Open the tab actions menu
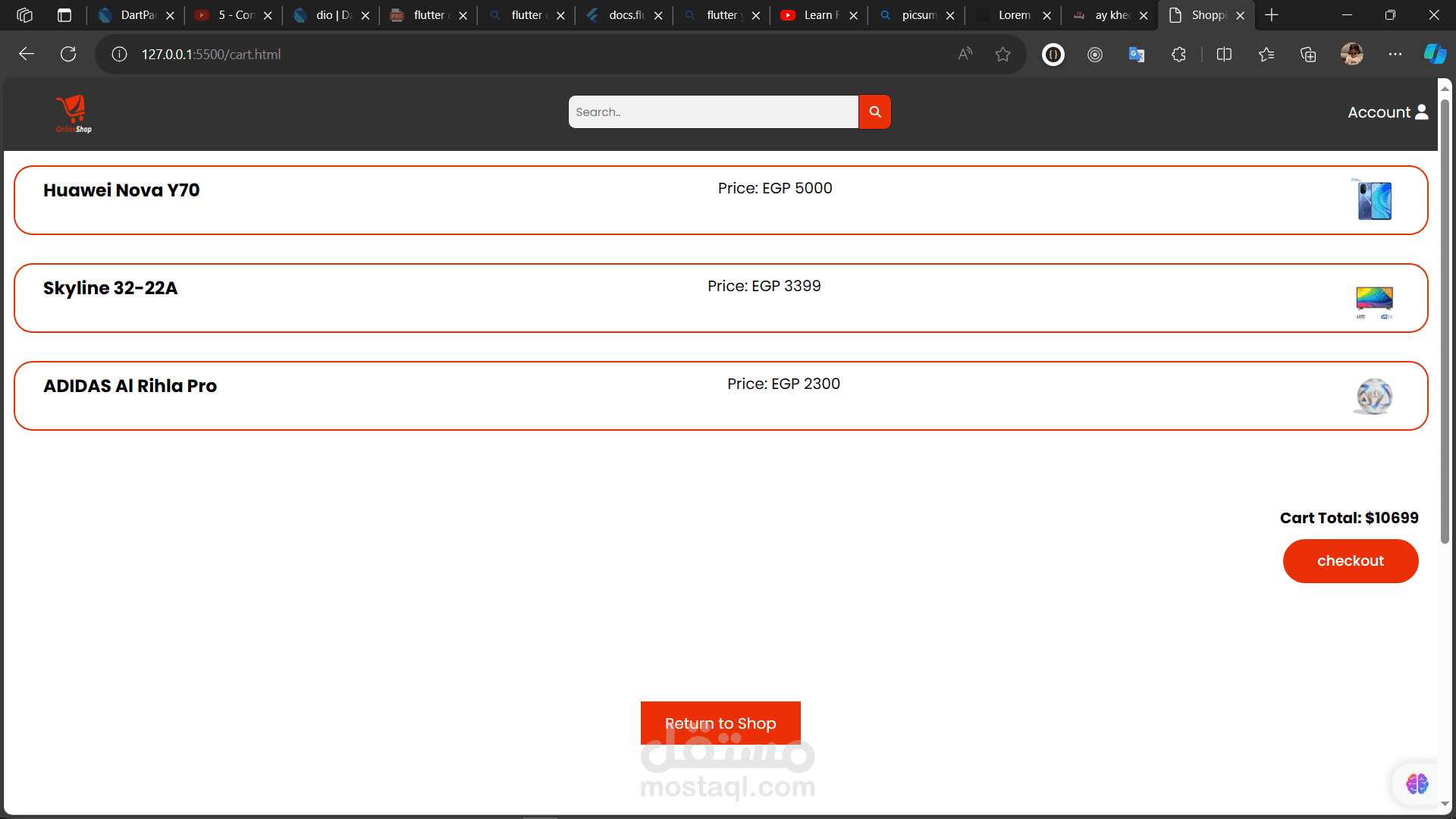This screenshot has width=1456, height=819. (64, 15)
